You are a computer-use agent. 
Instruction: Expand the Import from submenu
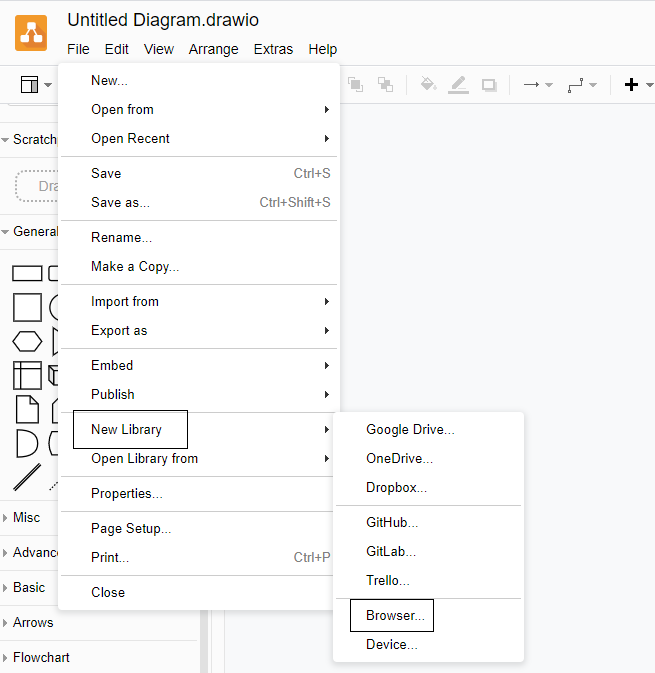(x=199, y=302)
